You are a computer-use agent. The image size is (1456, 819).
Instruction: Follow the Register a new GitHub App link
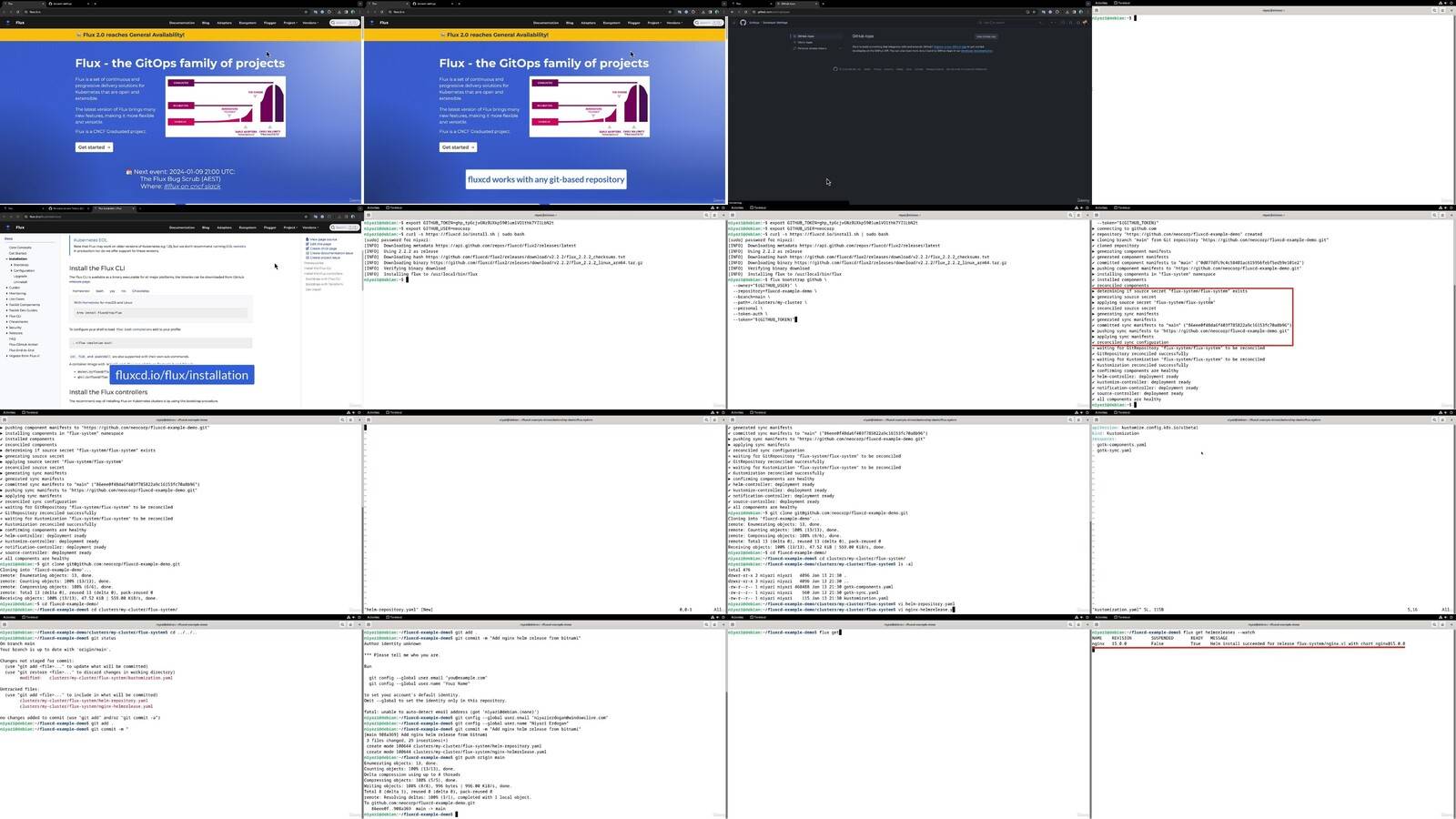click(x=950, y=46)
